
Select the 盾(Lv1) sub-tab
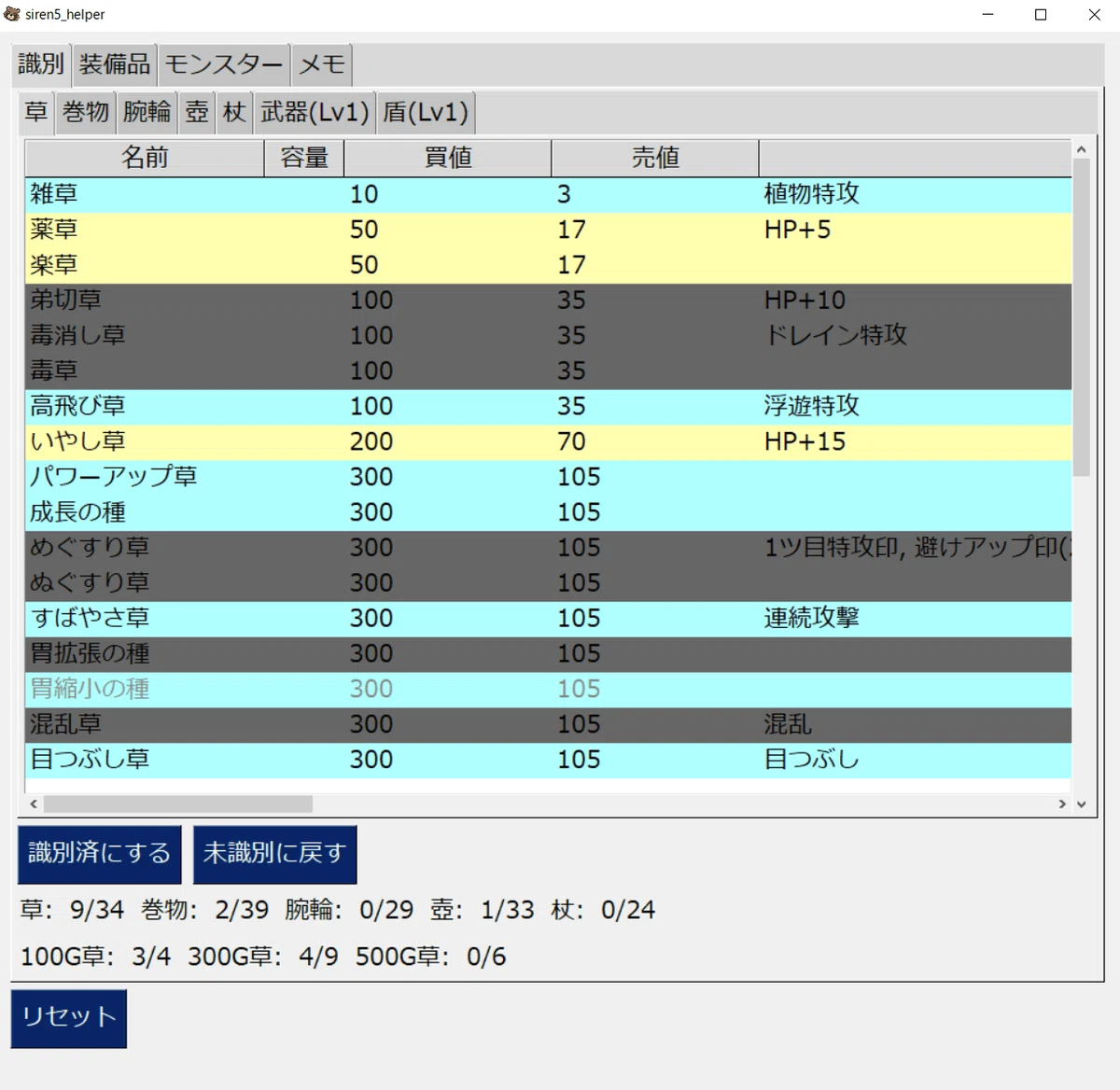[426, 113]
